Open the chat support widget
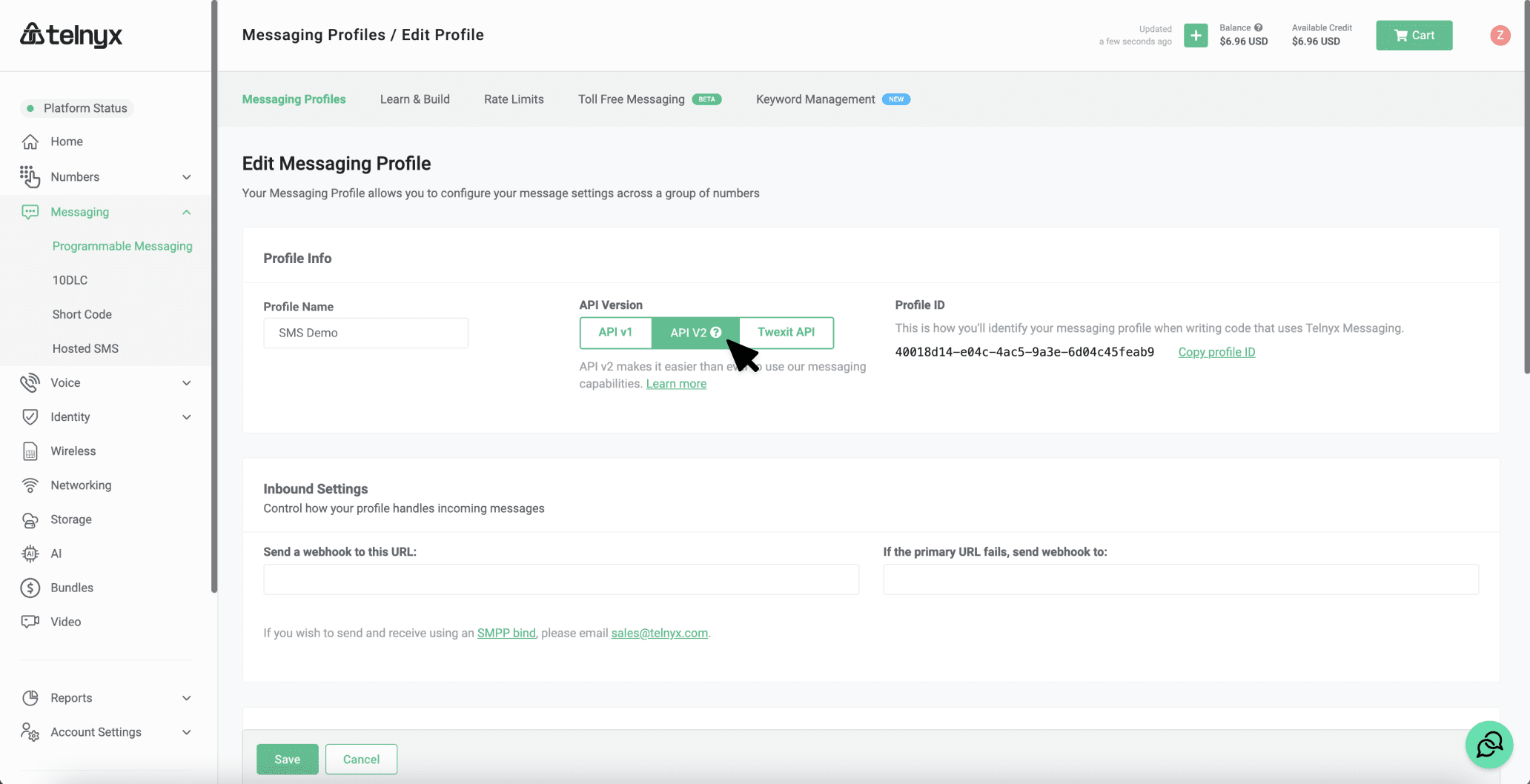This screenshot has height=784, width=1530. point(1488,744)
